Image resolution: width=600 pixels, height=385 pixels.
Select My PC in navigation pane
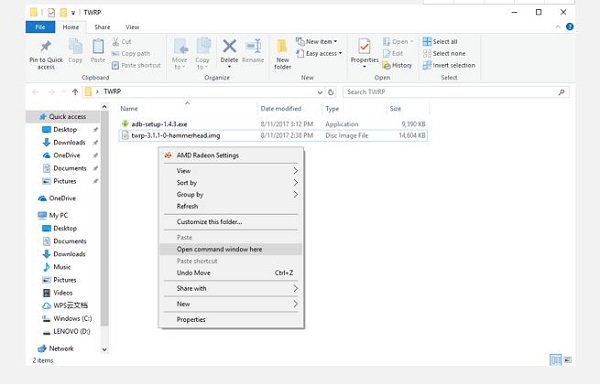[x=53, y=215]
